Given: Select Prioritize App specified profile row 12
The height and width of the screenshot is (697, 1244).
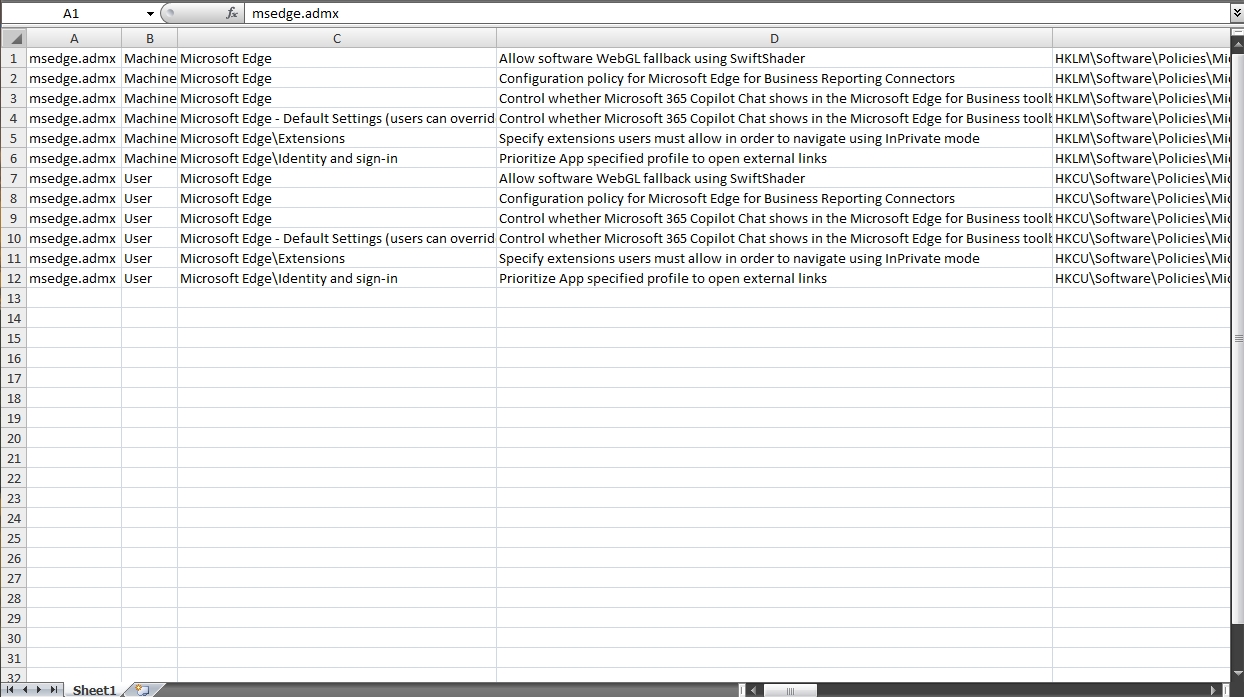Looking at the screenshot, I should (x=774, y=278).
